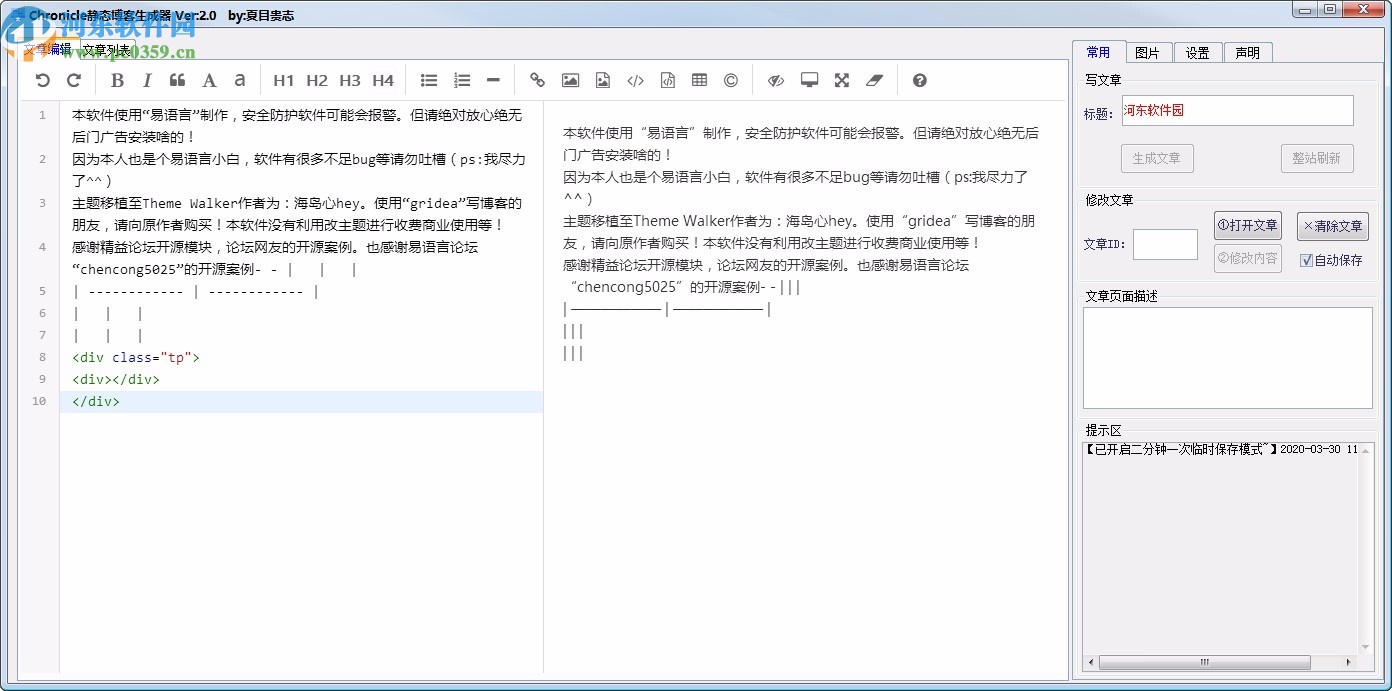Open the 声明 tab
The image size is (1392, 691).
point(1248,53)
